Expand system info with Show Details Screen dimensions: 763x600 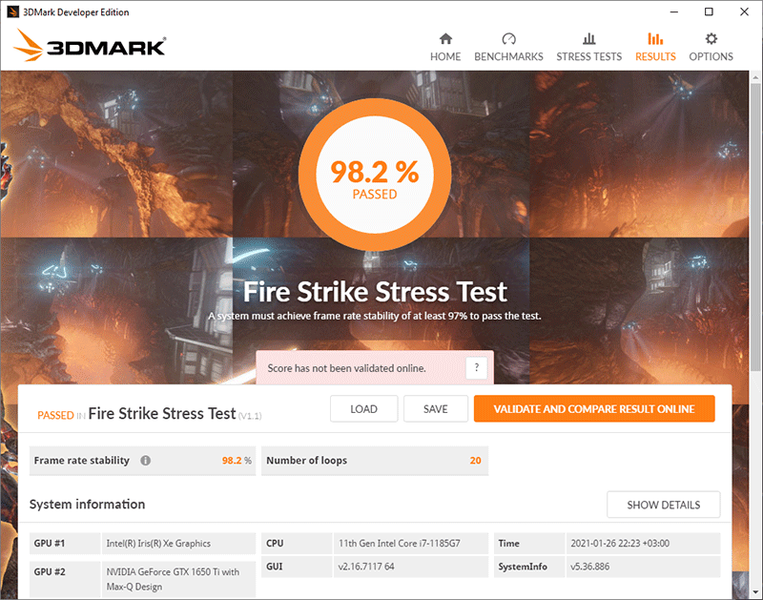663,505
